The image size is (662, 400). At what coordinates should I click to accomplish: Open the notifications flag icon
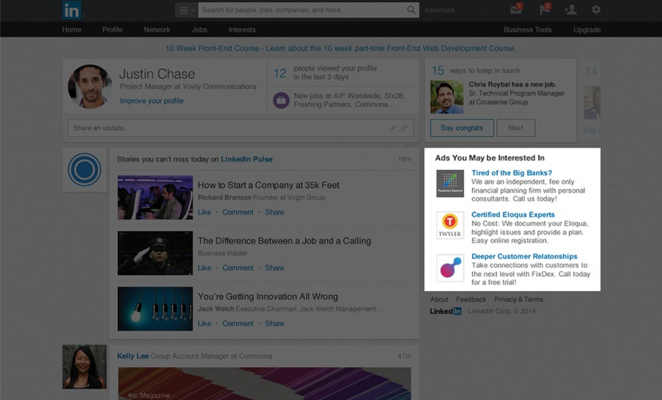[545, 9]
